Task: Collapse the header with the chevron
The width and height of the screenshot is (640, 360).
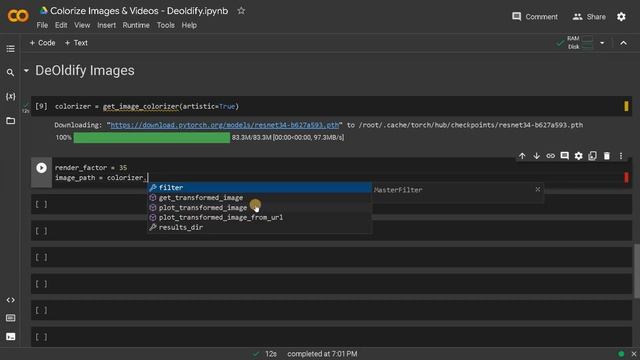Action: click(x=624, y=43)
